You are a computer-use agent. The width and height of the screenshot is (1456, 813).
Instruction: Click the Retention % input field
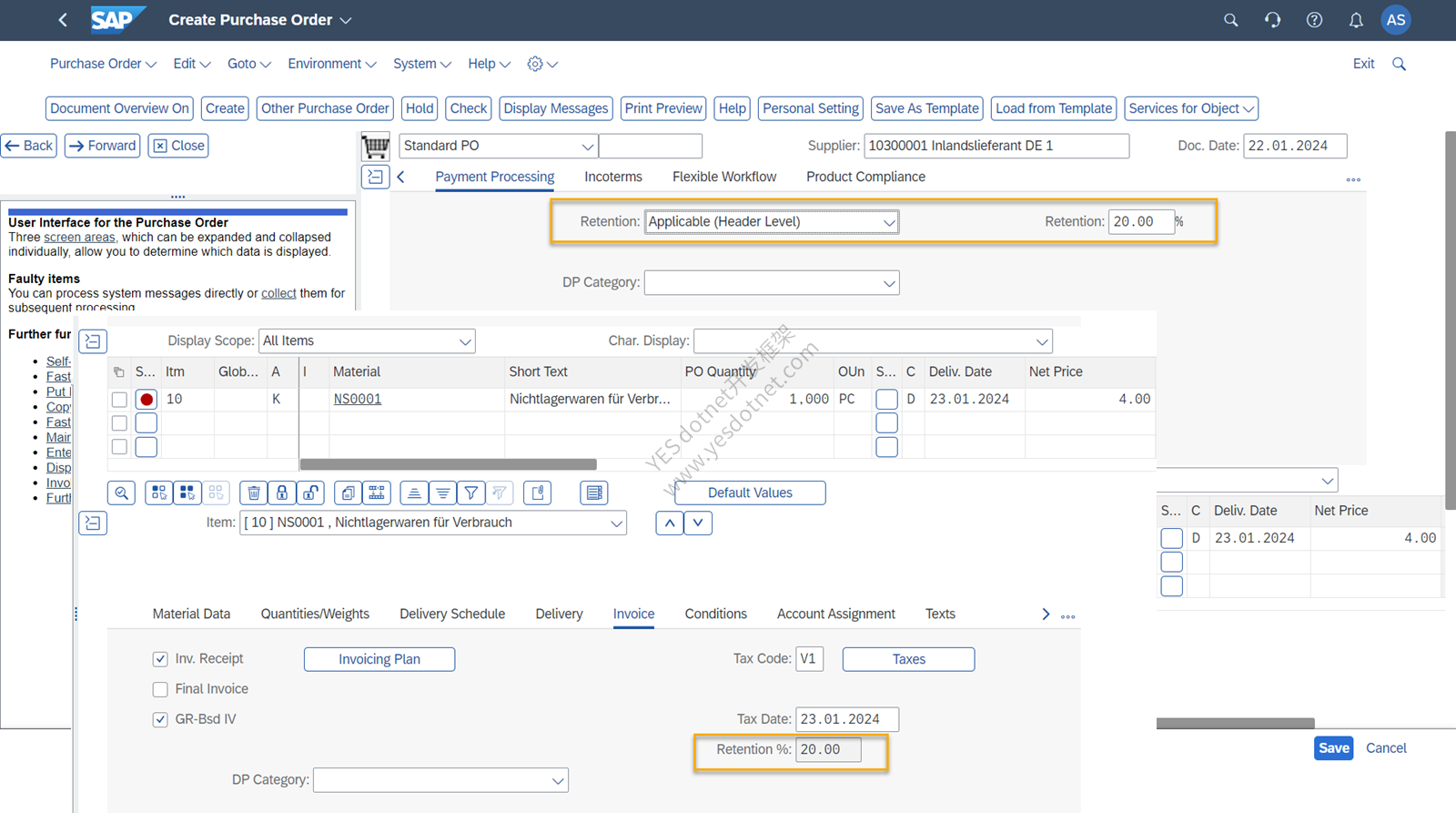click(828, 750)
